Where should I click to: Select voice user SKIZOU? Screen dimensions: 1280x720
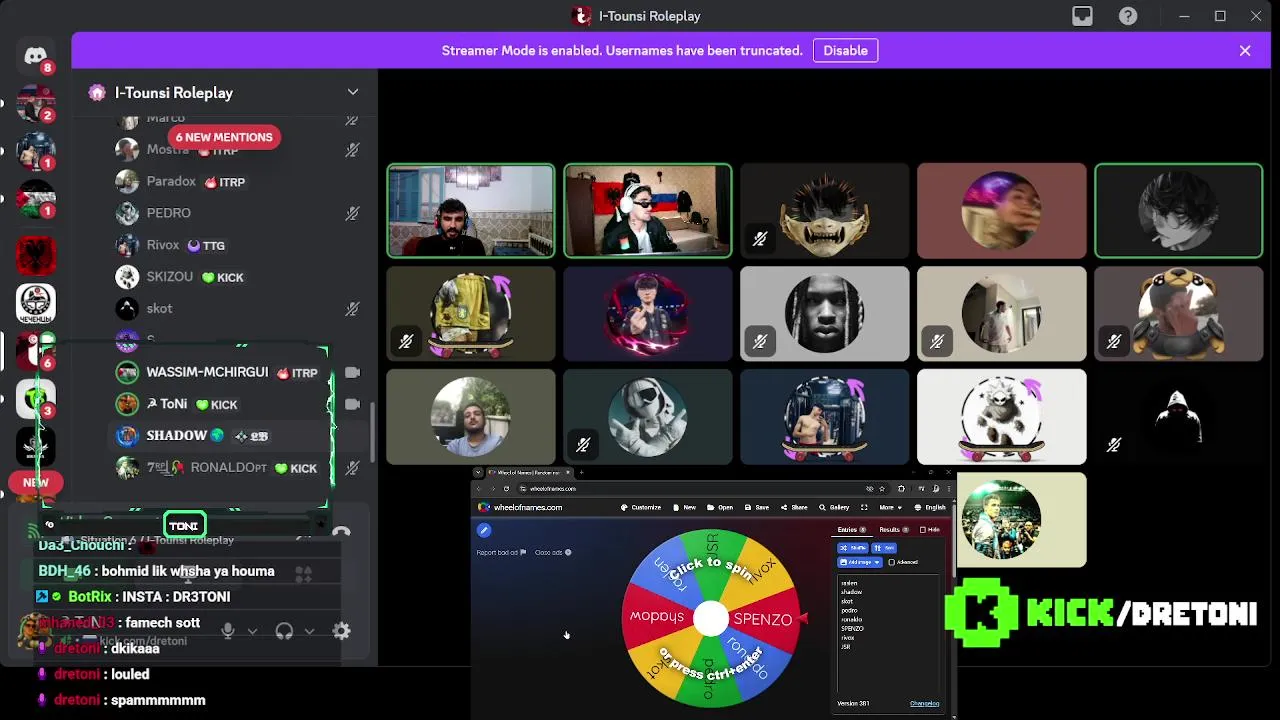[x=236, y=277]
